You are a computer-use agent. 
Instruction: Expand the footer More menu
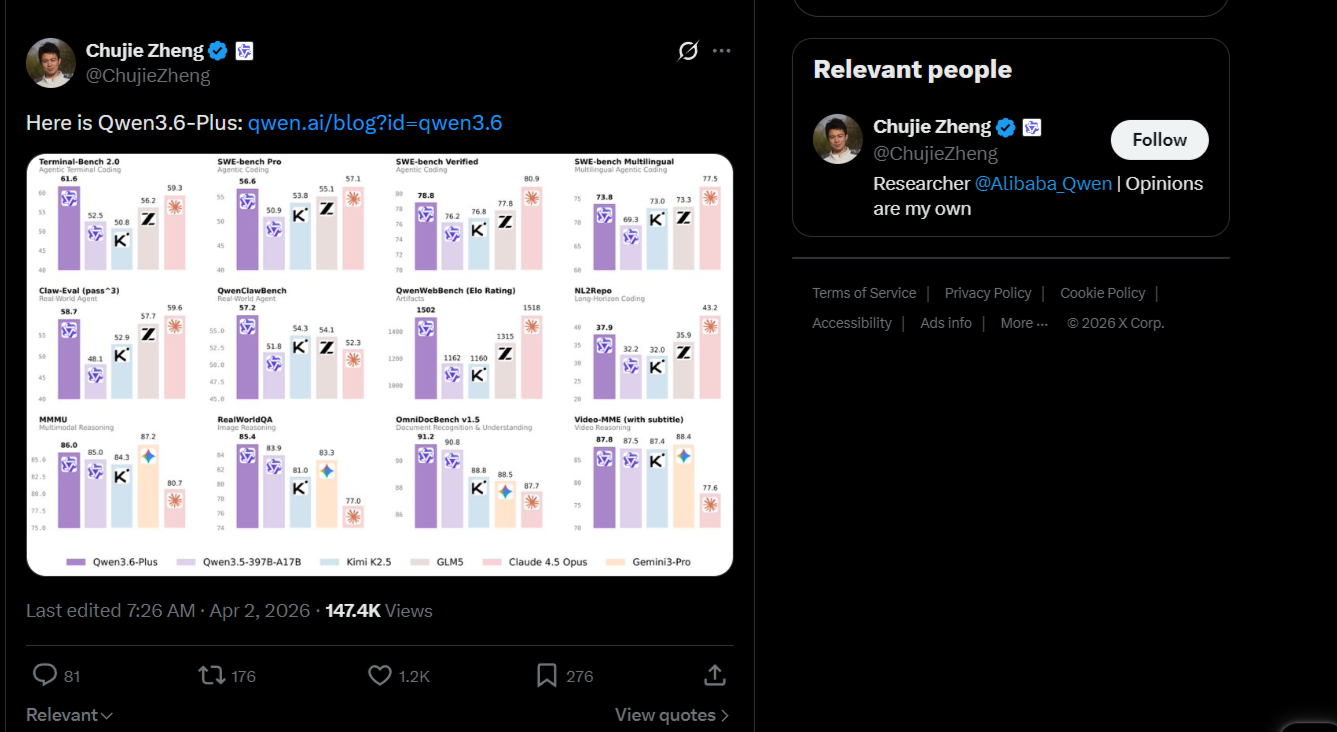pyautogui.click(x=1024, y=323)
